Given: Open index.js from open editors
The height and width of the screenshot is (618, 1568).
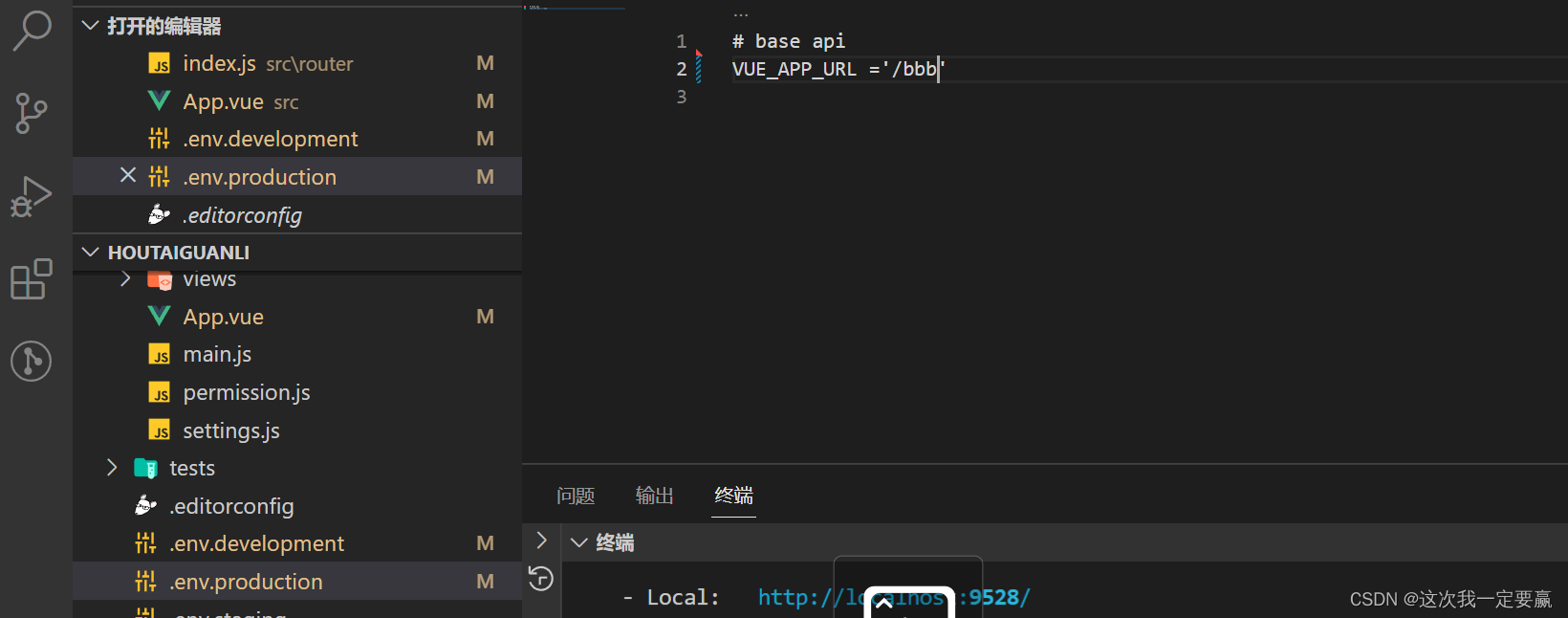Looking at the screenshot, I should click(x=297, y=63).
